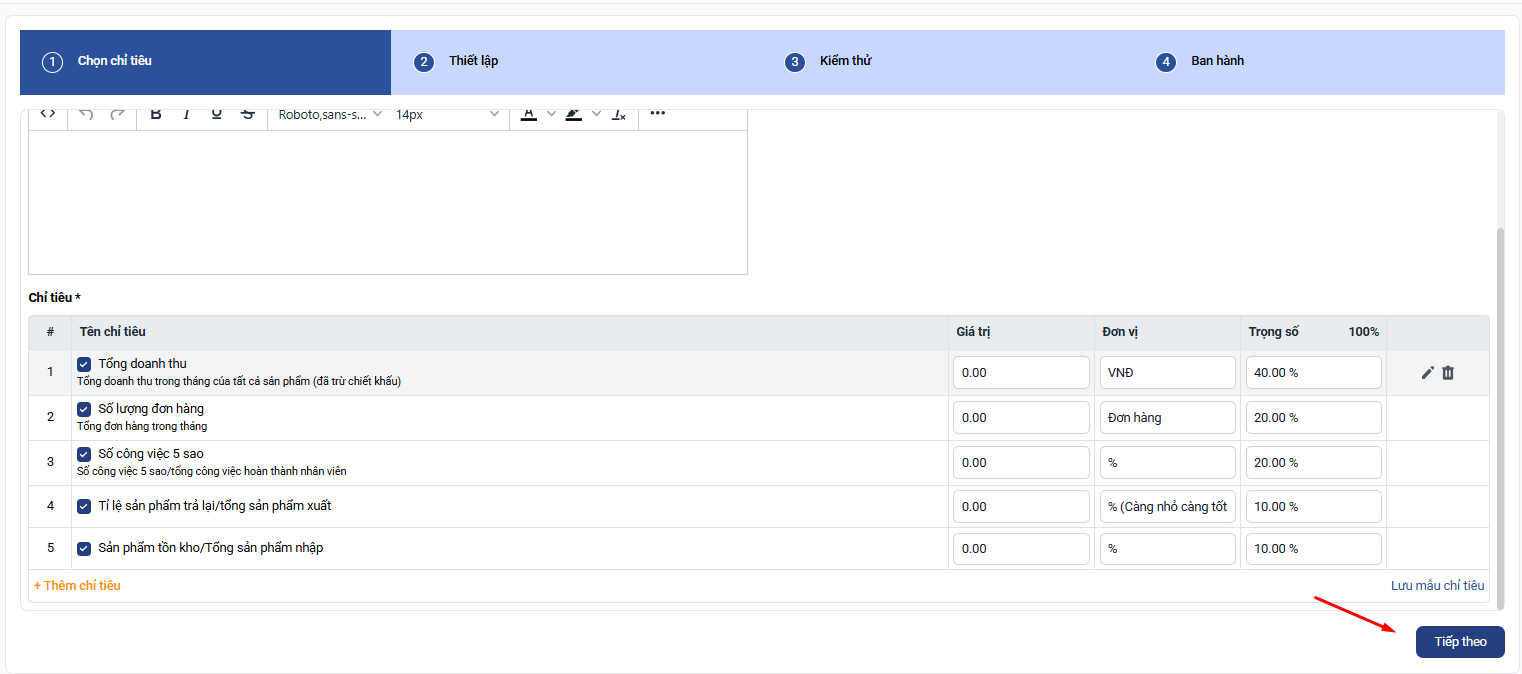This screenshot has width=1522, height=674.
Task: Toggle bold formatting in the editor
Action: [156, 114]
